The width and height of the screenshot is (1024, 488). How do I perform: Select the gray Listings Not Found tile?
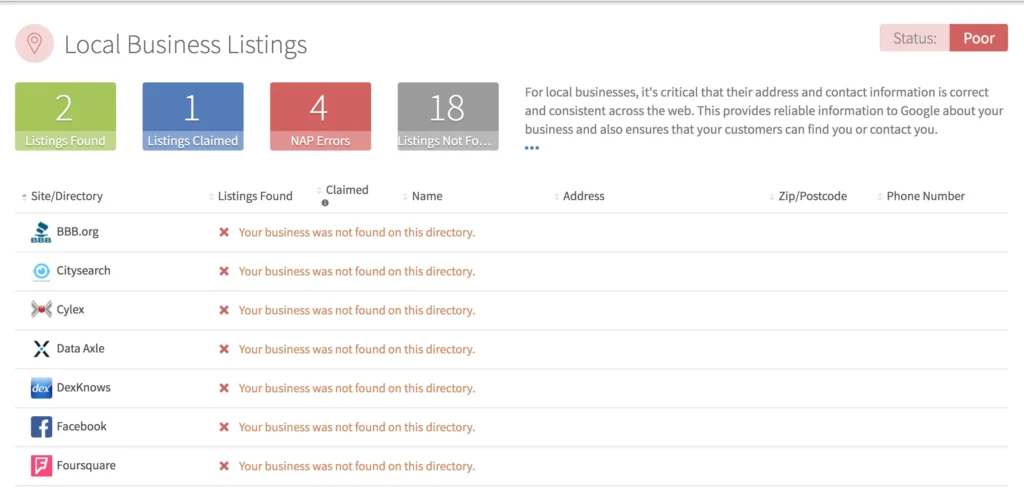tap(447, 116)
